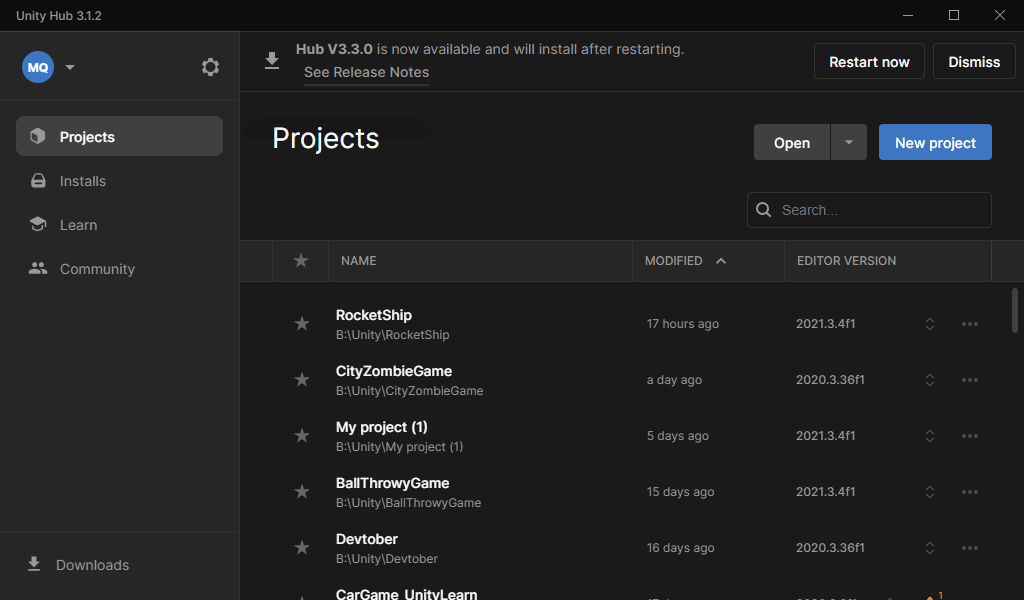Expand the account chevron beside the avatar

[70, 67]
